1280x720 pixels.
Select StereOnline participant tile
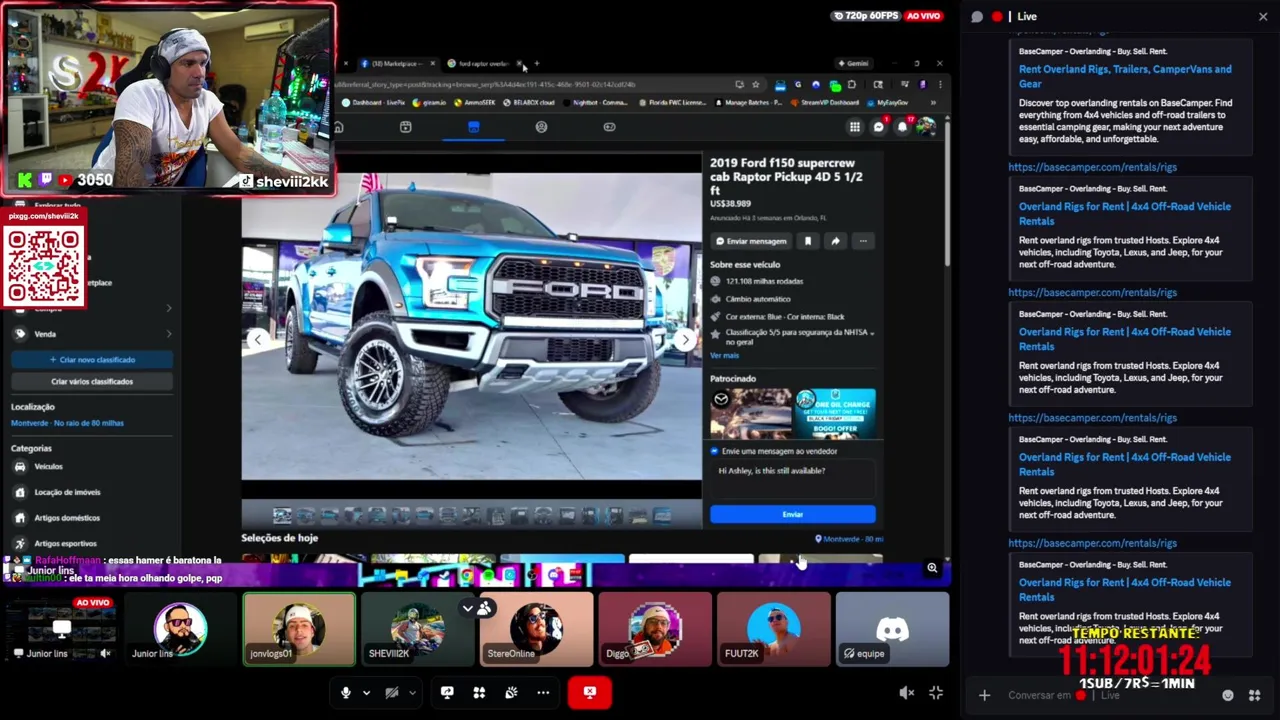536,629
